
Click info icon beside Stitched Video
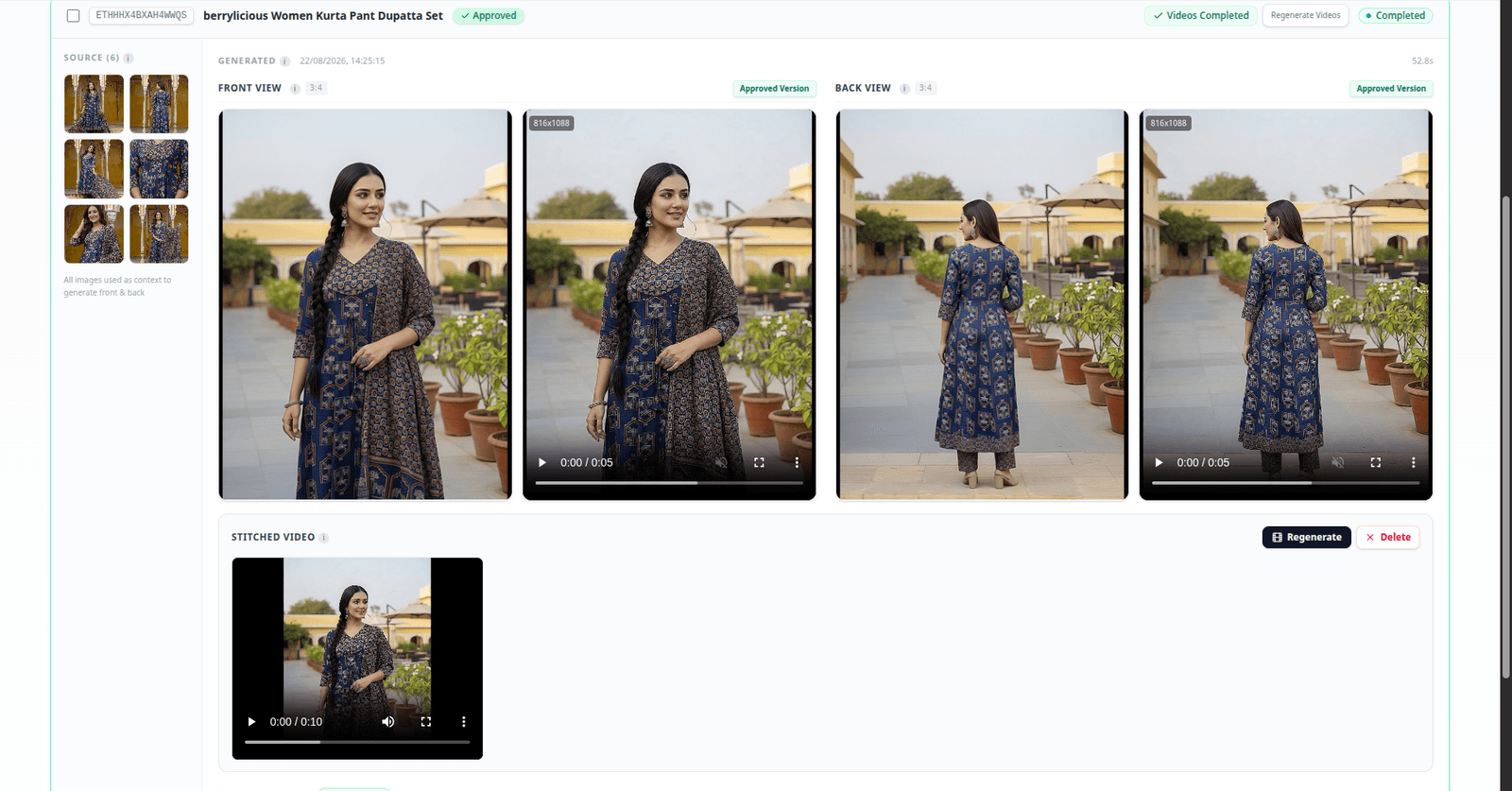coord(323,538)
